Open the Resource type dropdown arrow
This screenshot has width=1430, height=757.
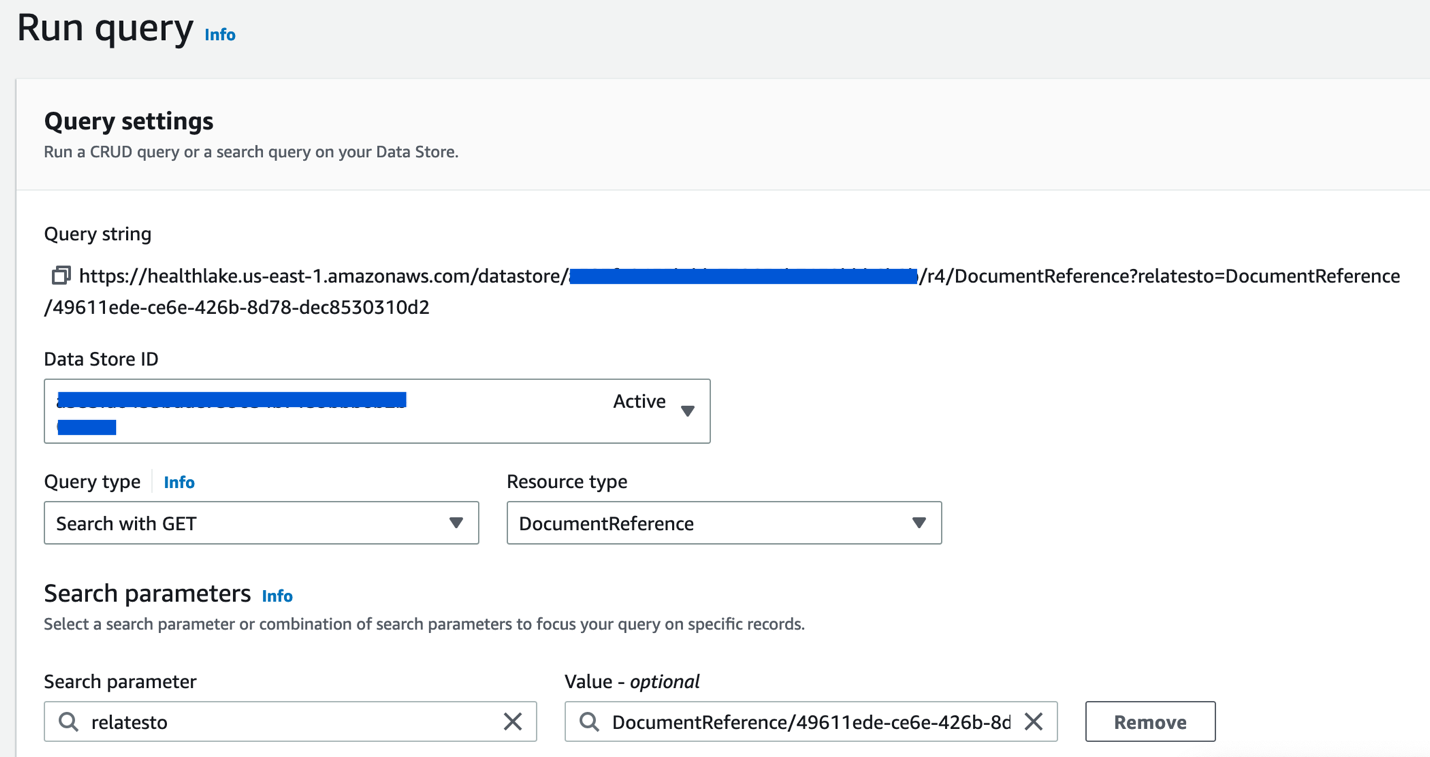(x=919, y=523)
